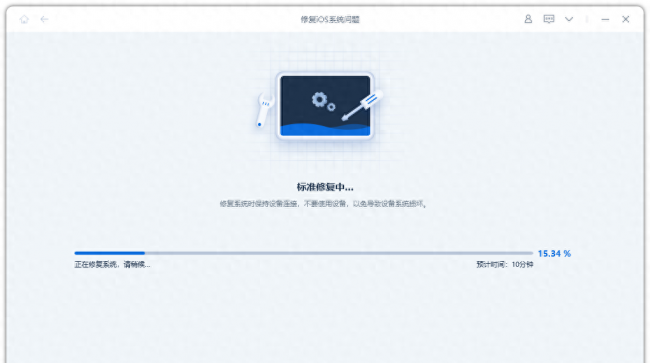The height and width of the screenshot is (363, 650).
Task: Click the 正在修复系统 status text
Action: tap(112, 264)
